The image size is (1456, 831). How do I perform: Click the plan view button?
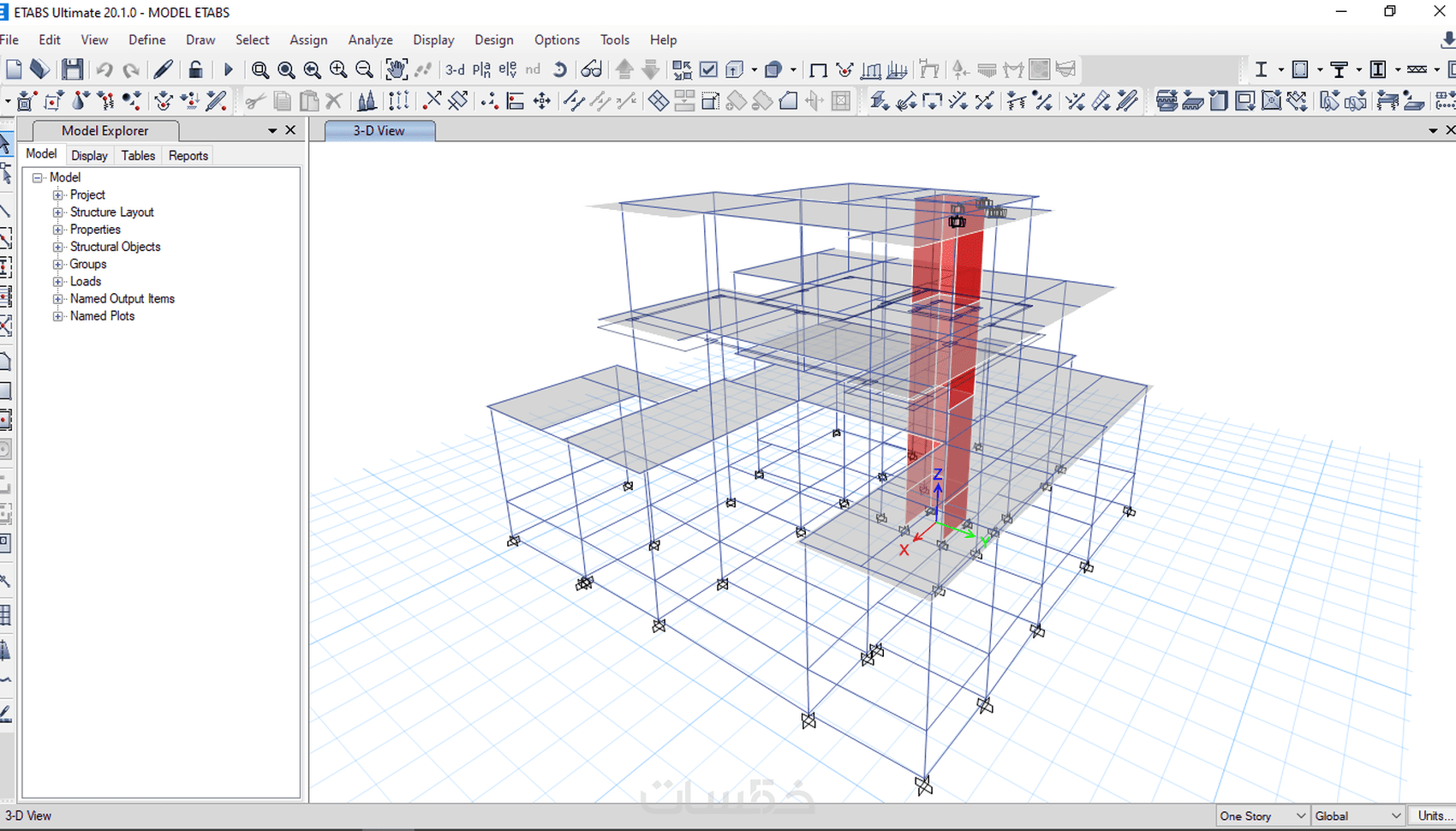point(482,70)
